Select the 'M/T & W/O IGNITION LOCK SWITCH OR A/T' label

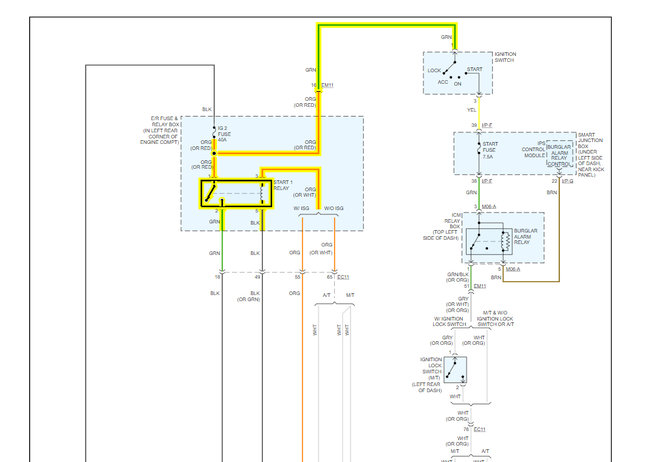click(x=495, y=319)
